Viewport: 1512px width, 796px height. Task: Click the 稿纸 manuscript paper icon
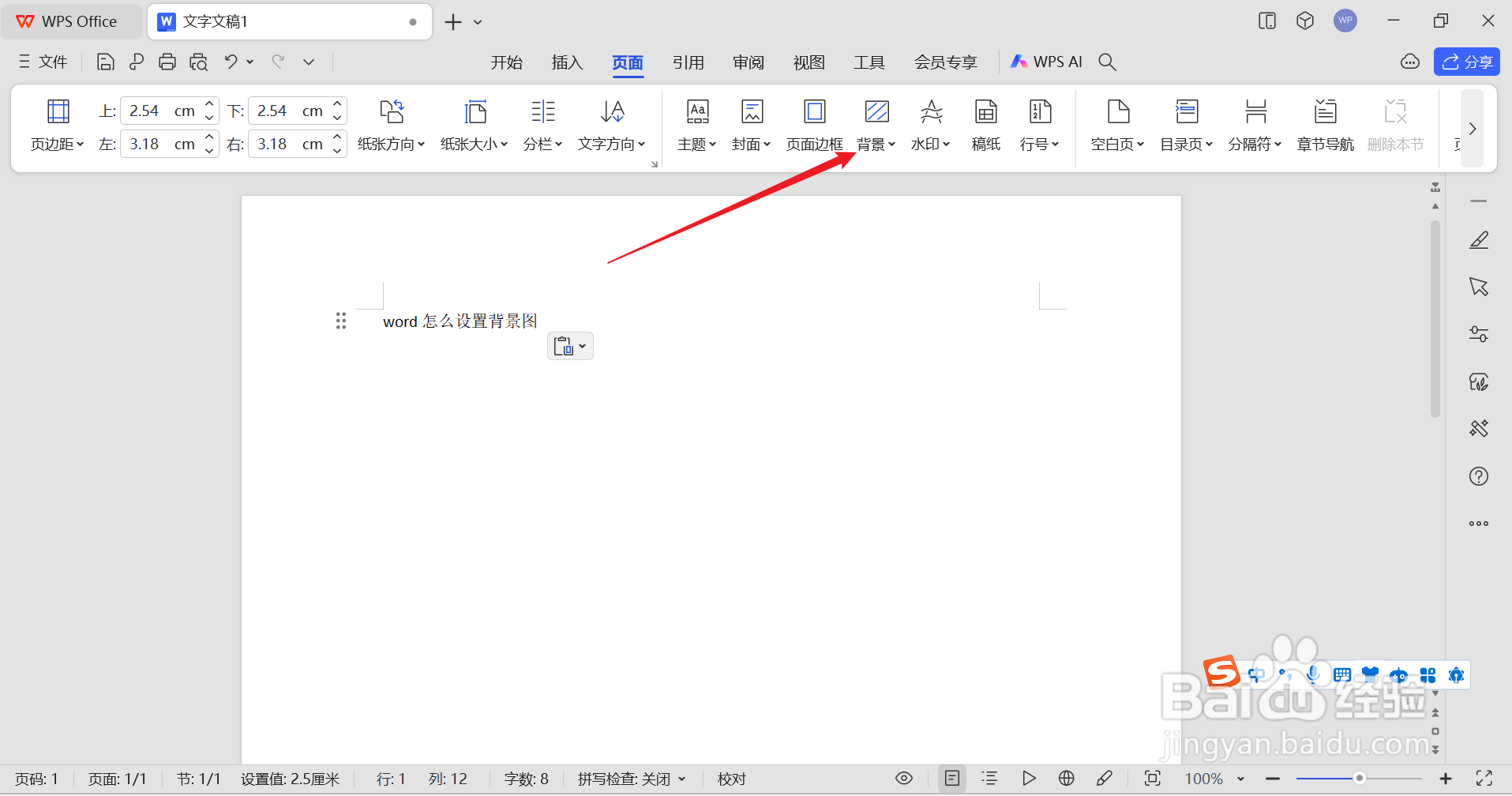click(x=986, y=111)
